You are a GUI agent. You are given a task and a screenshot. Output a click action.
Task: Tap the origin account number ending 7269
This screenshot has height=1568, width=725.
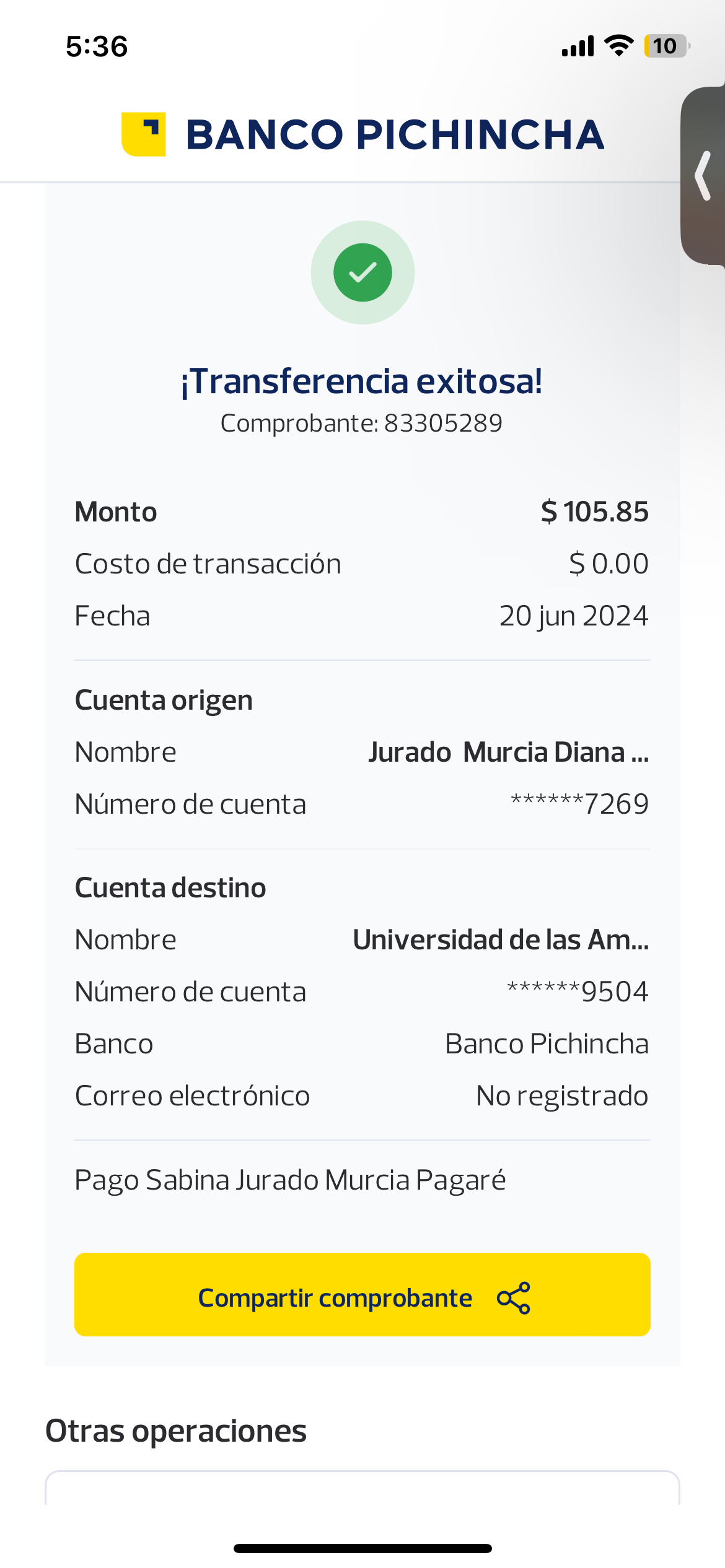pos(579,804)
